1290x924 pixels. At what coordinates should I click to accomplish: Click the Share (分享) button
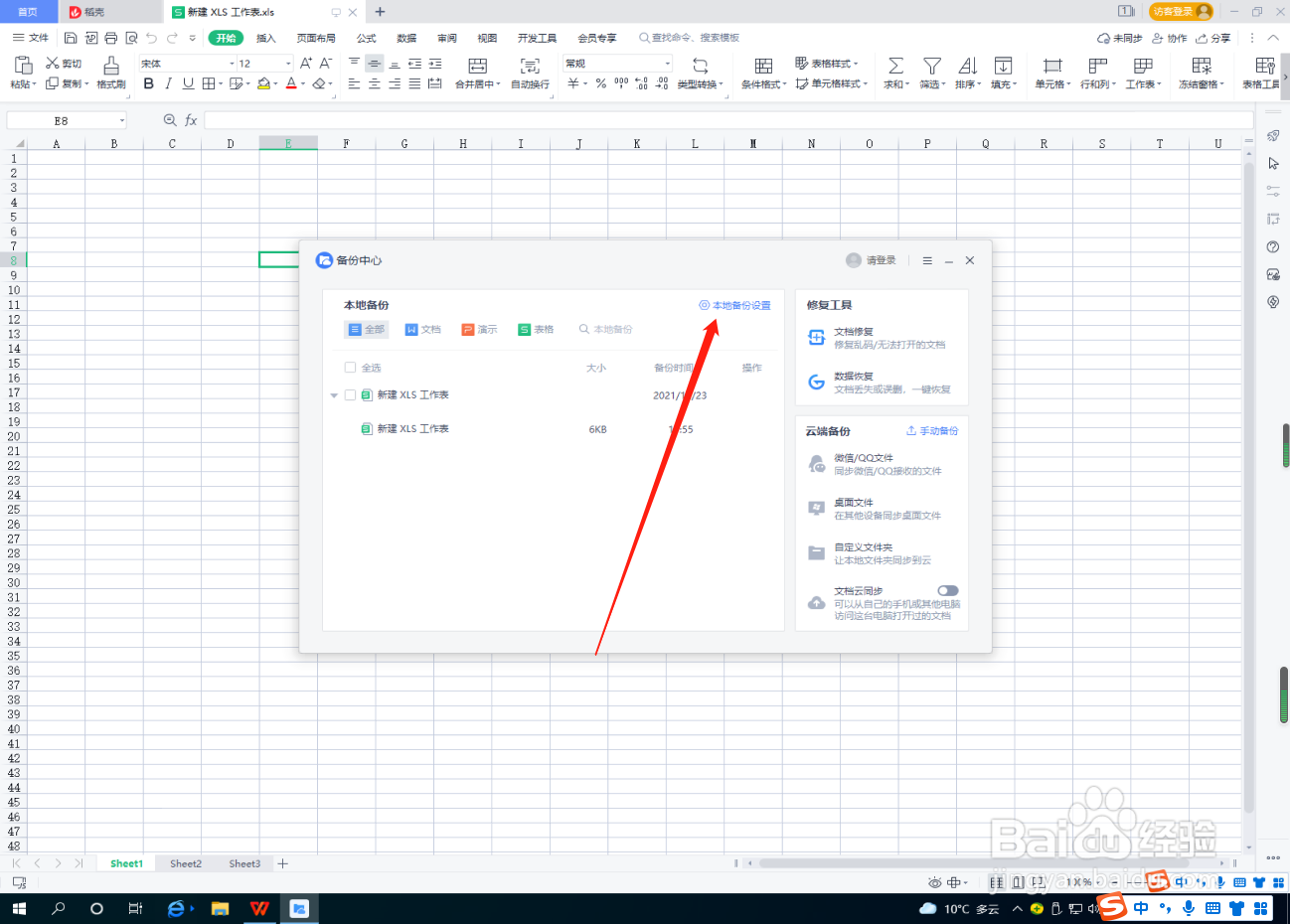[x=1213, y=38]
